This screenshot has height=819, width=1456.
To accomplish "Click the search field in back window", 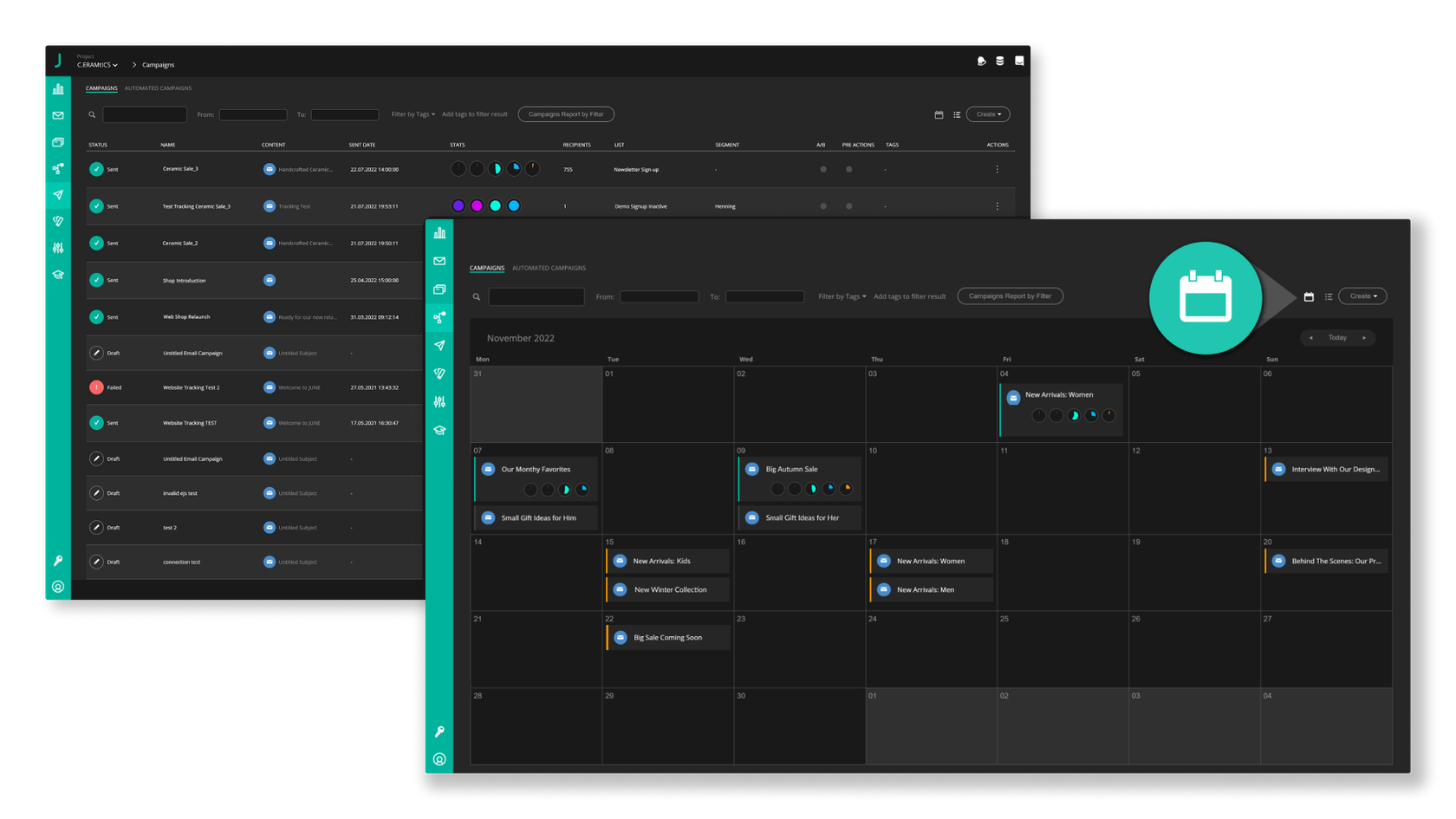I will click(145, 114).
